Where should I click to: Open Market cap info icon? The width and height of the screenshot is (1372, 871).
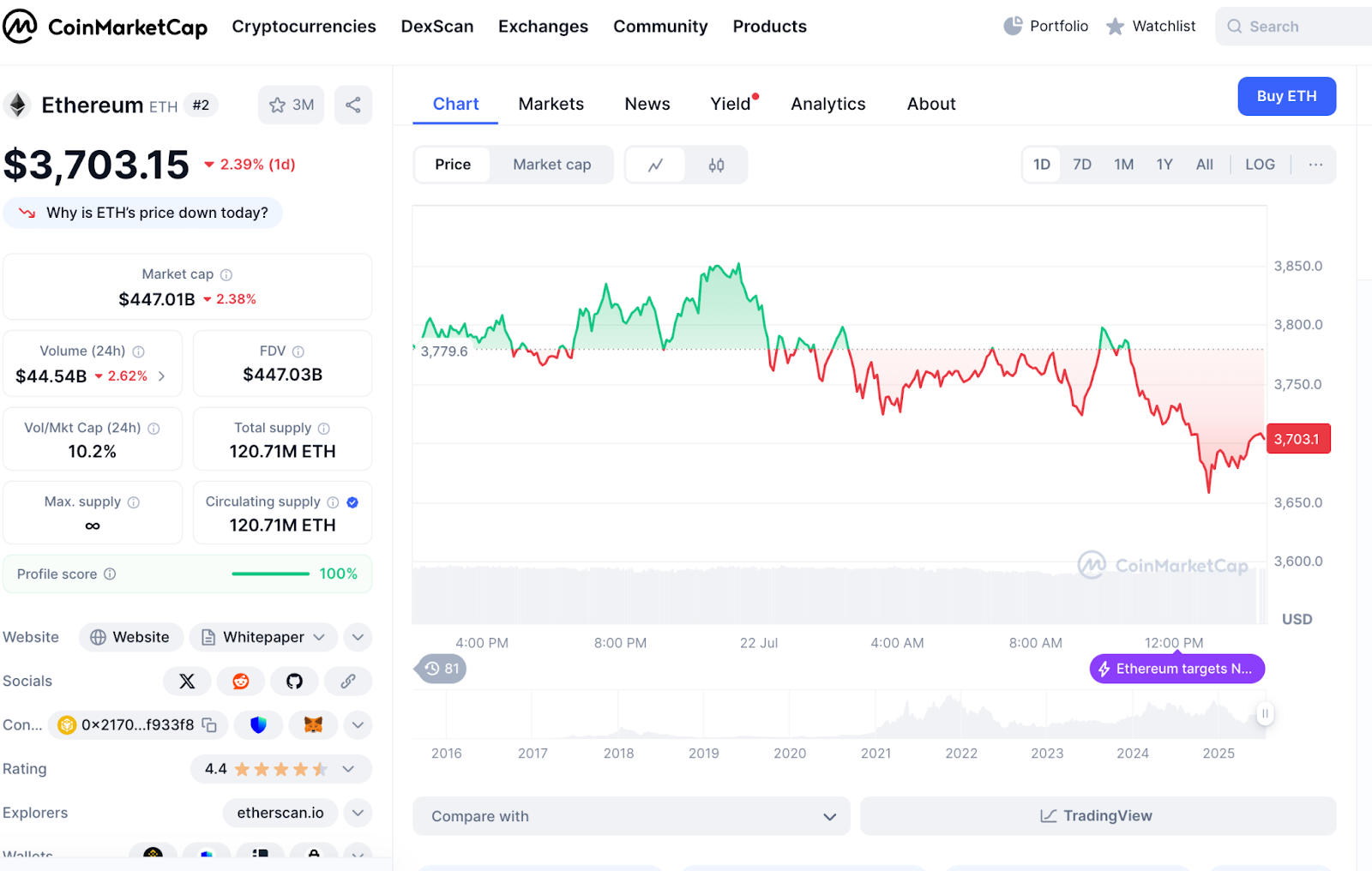[226, 275]
